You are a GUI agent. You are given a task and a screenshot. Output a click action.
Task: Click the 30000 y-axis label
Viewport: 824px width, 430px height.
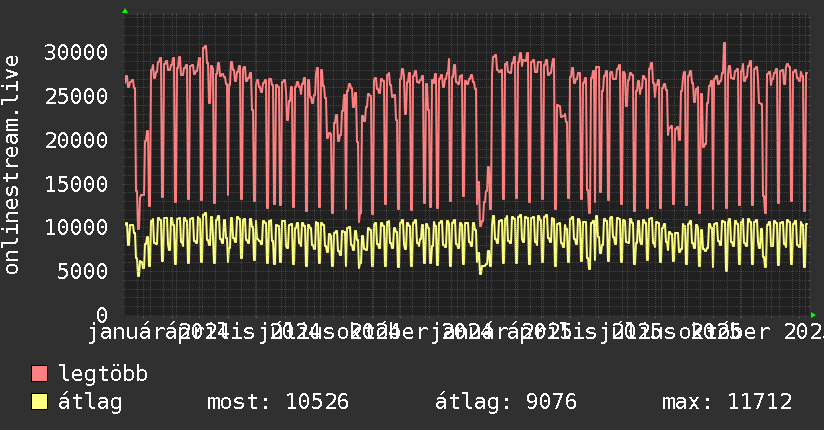pos(76,53)
